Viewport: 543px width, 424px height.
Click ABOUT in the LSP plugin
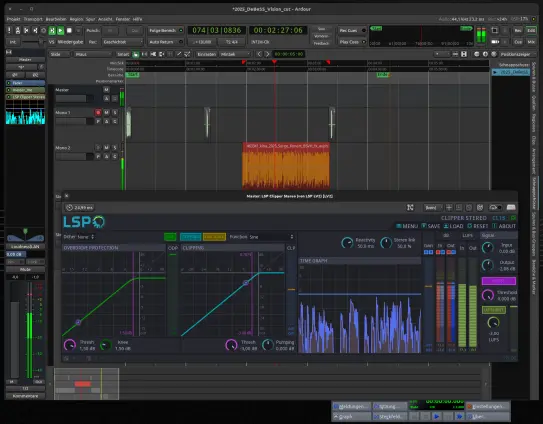(504, 226)
